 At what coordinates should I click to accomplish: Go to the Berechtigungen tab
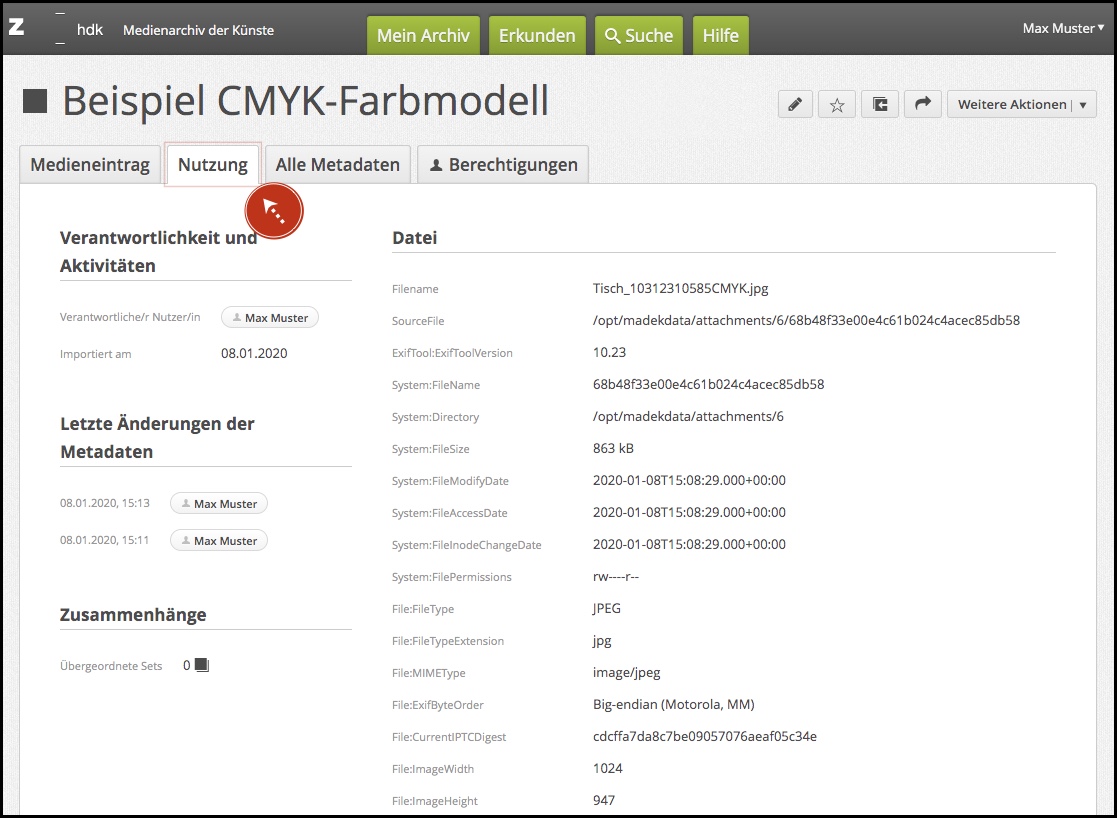point(503,165)
